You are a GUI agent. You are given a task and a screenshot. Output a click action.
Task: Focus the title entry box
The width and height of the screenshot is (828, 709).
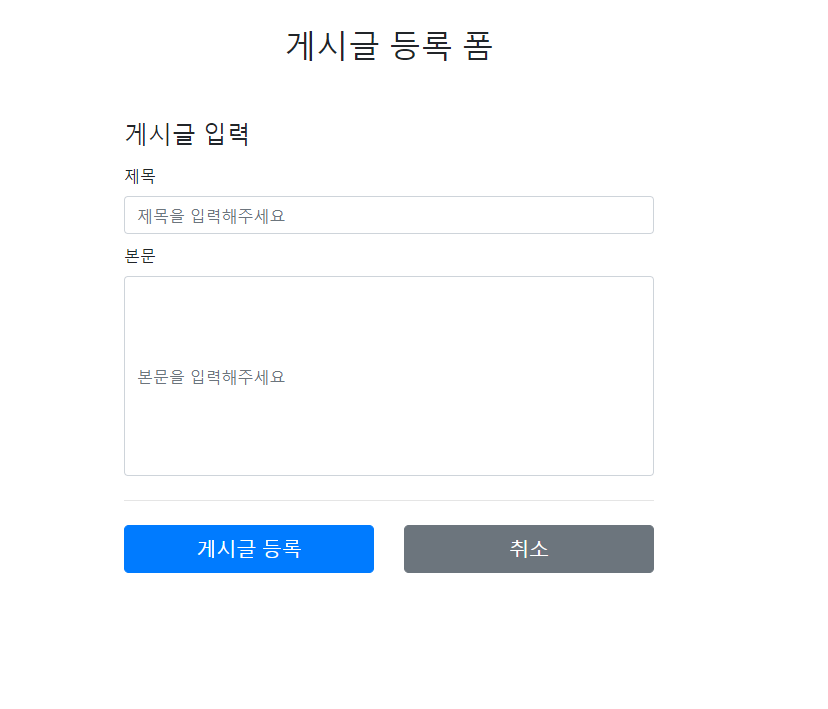pos(388,214)
